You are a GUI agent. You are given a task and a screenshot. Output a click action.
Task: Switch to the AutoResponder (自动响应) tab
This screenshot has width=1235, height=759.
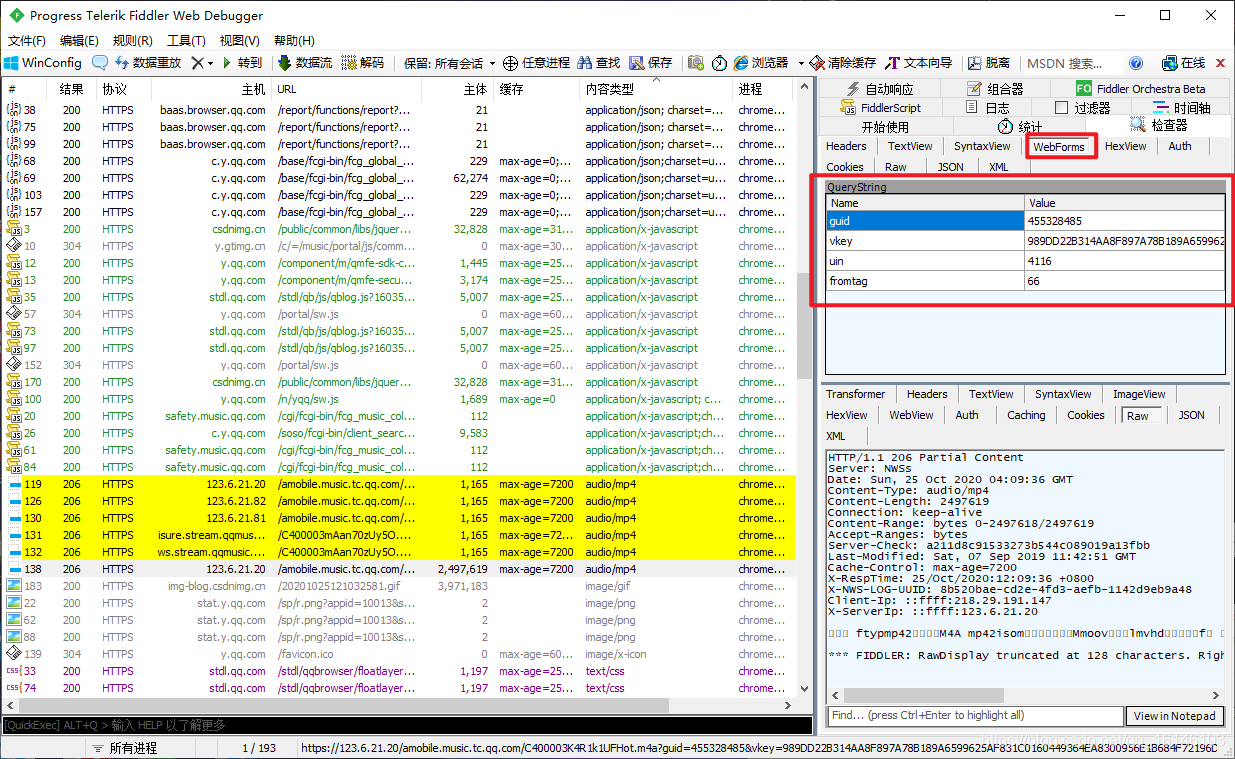[x=878, y=89]
